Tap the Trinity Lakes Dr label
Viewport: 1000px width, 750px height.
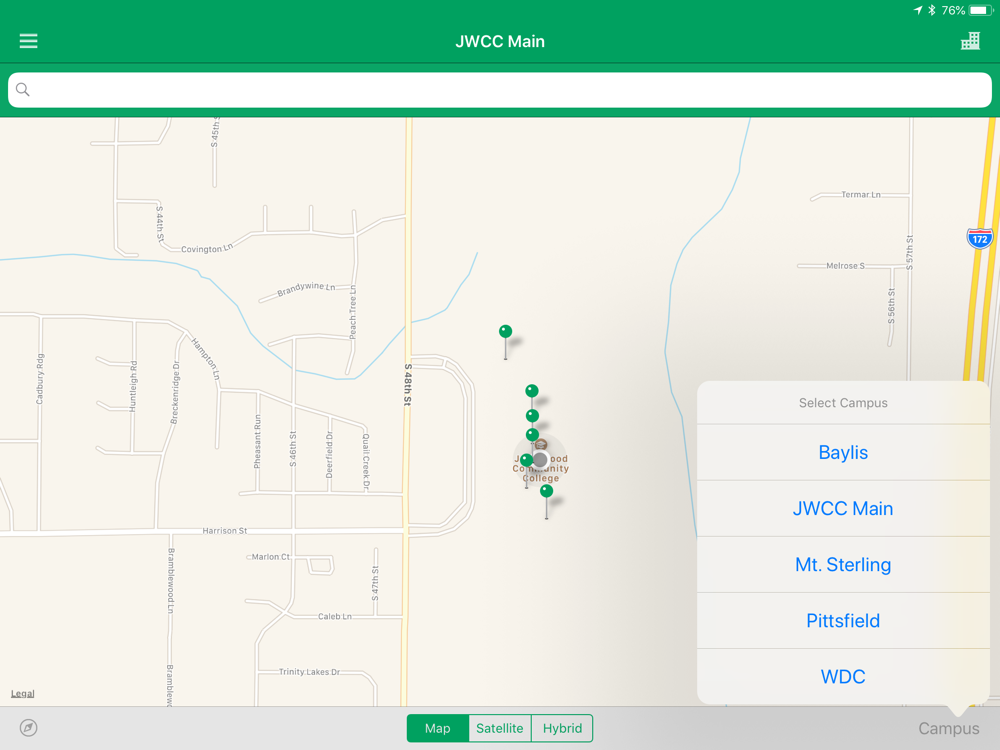[309, 672]
